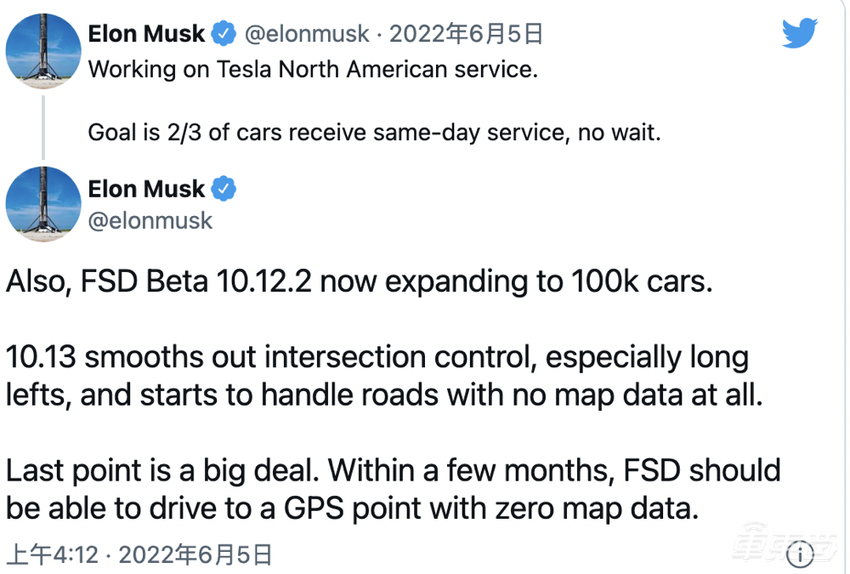Click the "Goal is 2/3 of cars" line

(374, 131)
